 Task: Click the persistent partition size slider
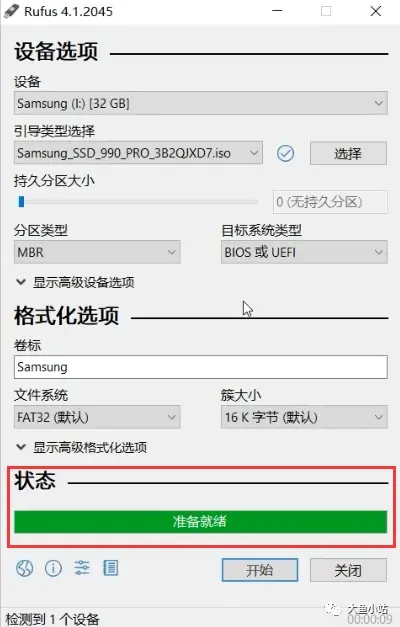138,202
